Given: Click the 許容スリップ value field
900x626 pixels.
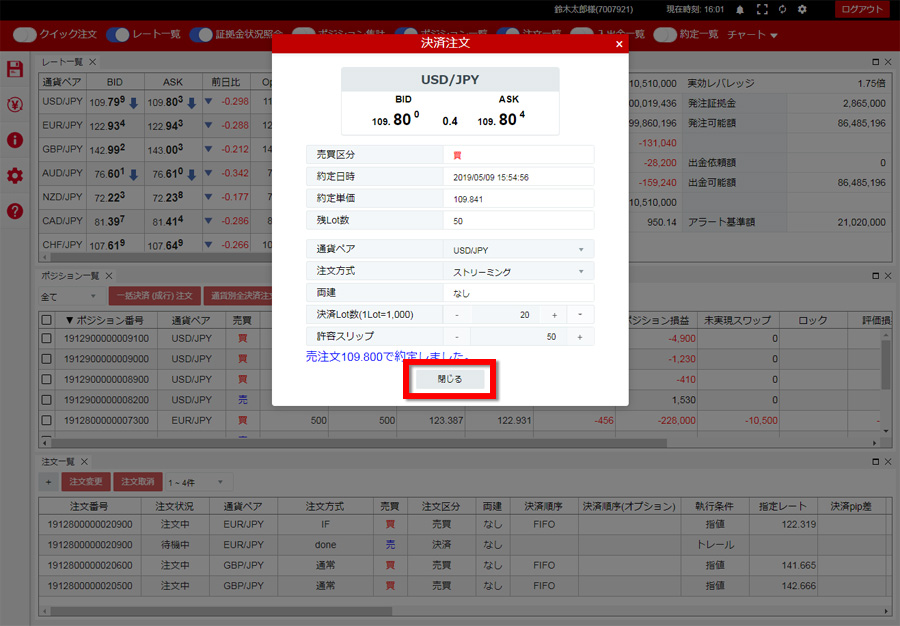Looking at the screenshot, I should pos(519,337).
